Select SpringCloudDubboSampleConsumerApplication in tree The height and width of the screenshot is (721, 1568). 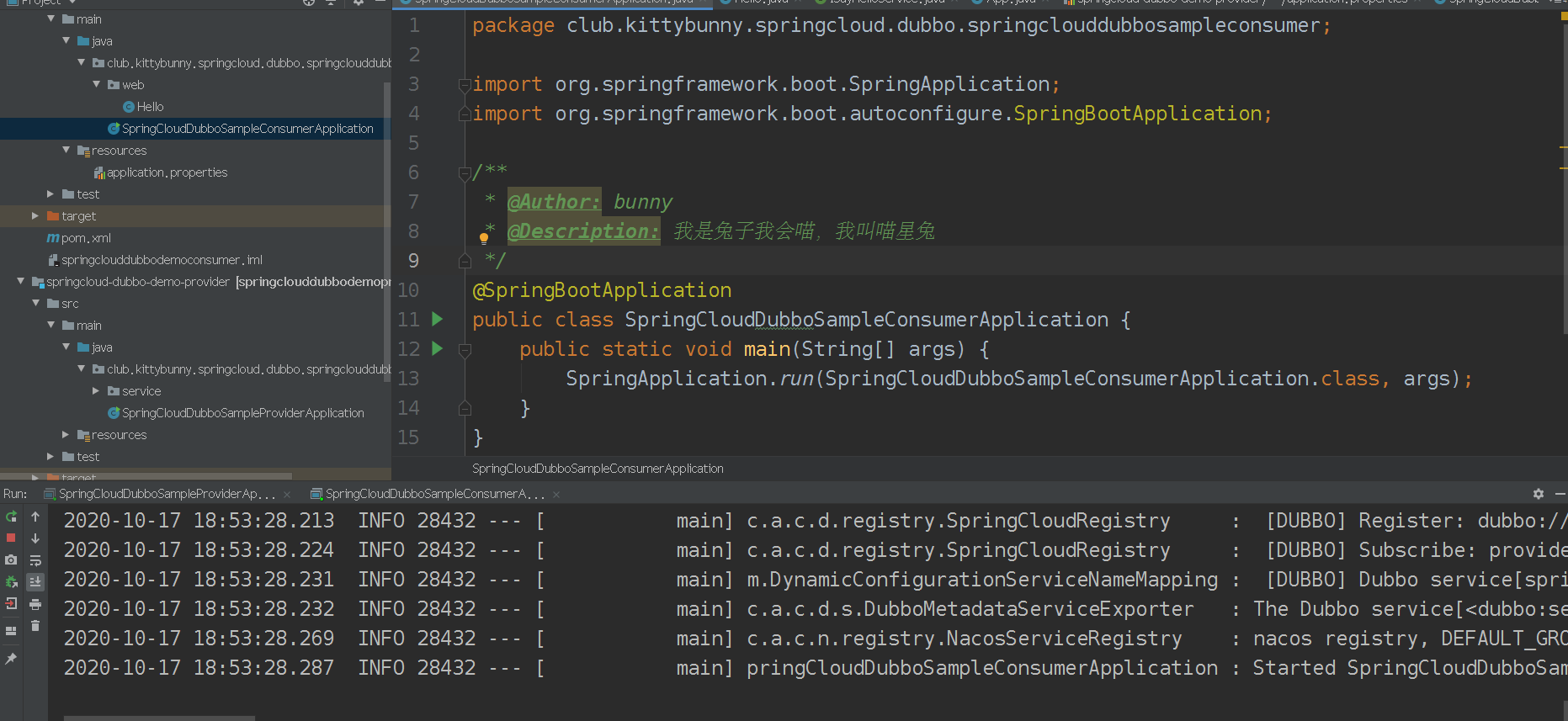247,129
